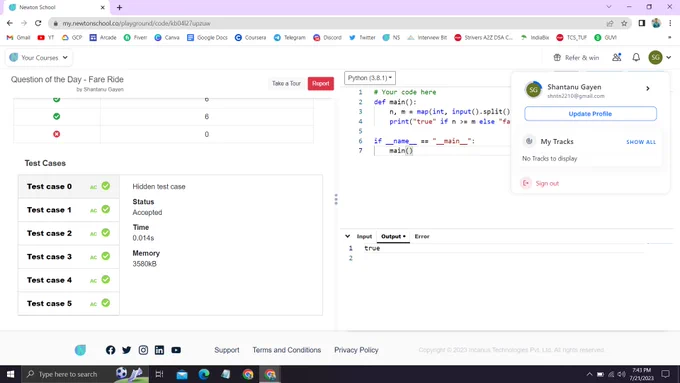Open the Coursera bookmark

(x=250, y=38)
